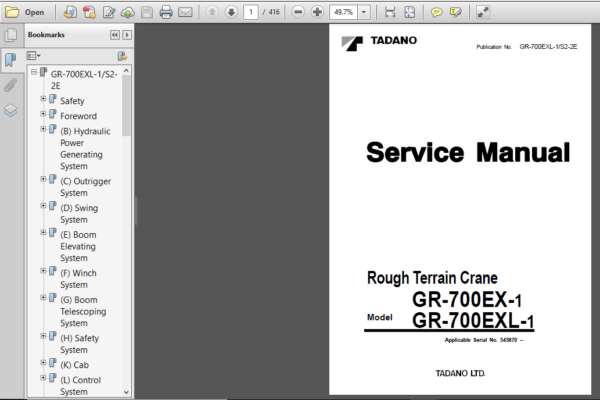This screenshot has width=600, height=400.
Task: Open the Layers panel icon
Action: click(11, 111)
